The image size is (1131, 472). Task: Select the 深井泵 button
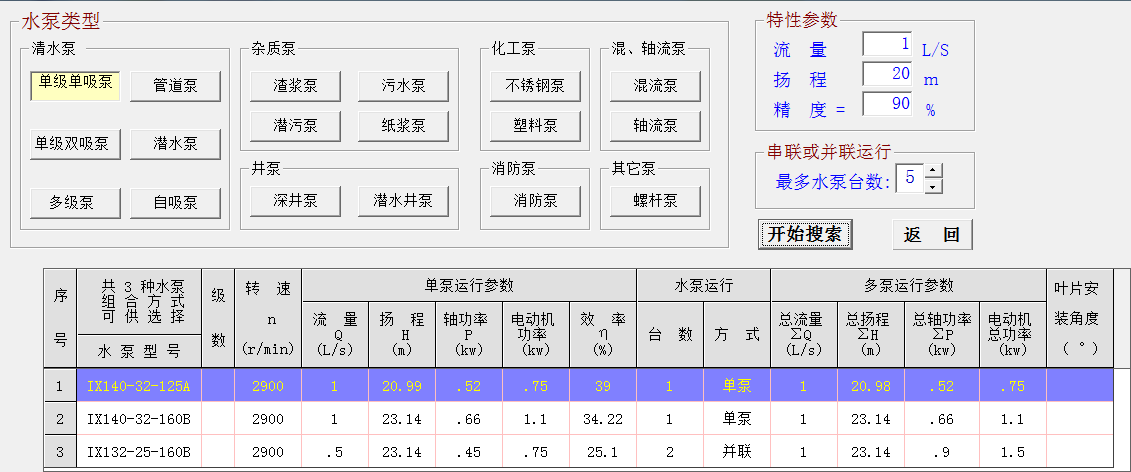(x=296, y=201)
